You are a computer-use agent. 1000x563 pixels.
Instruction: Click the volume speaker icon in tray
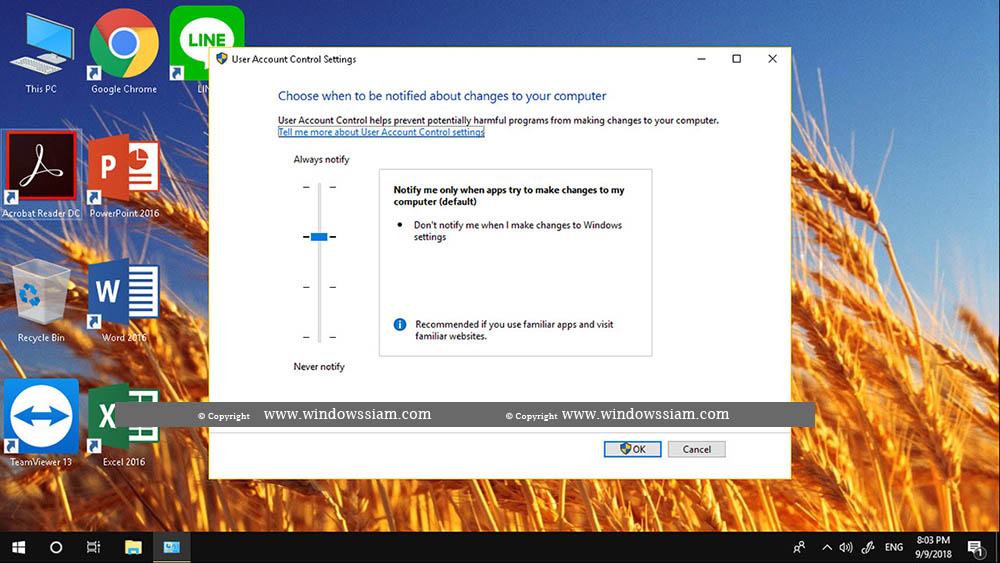(846, 547)
